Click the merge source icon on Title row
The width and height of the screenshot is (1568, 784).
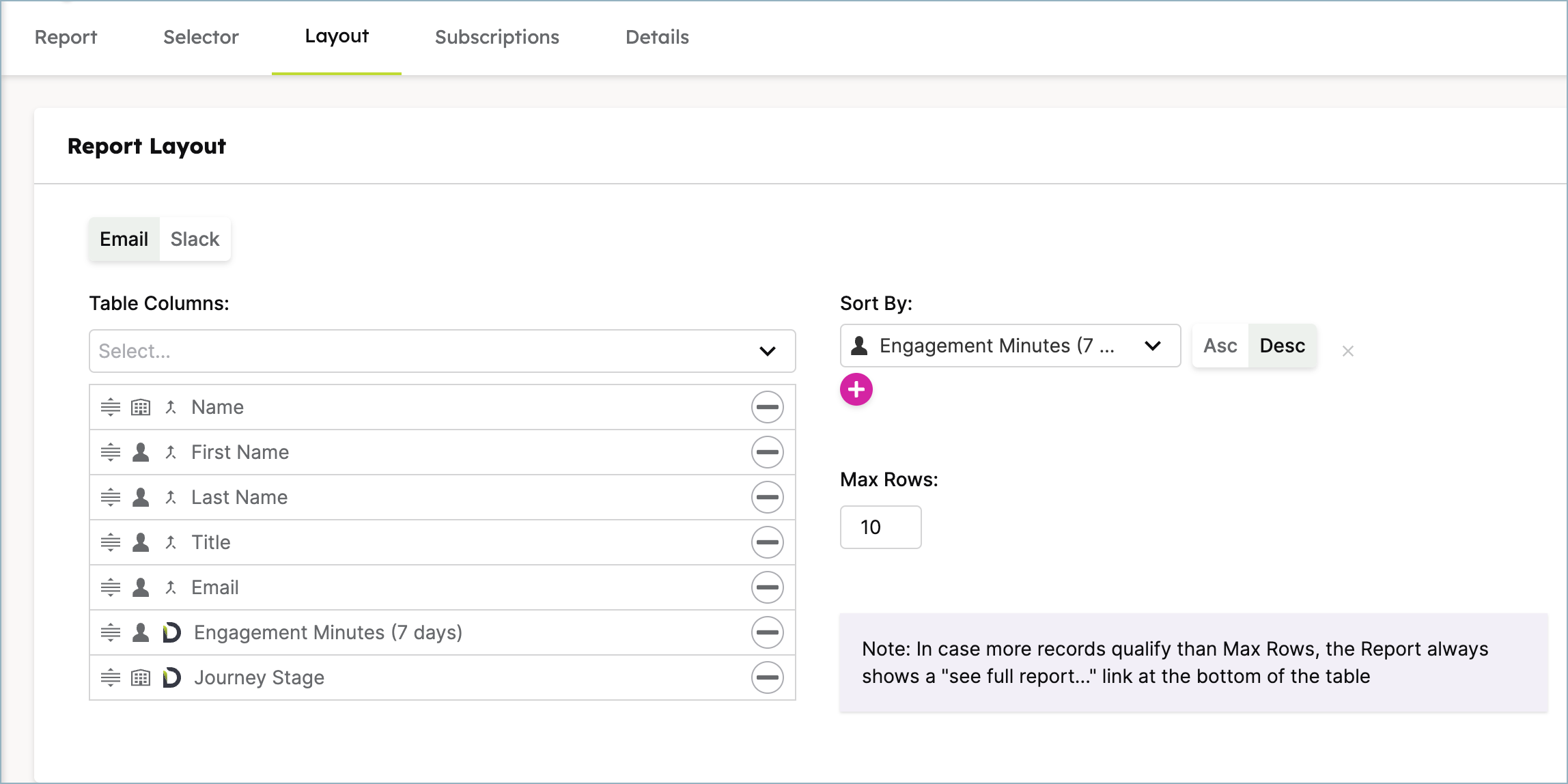point(171,542)
